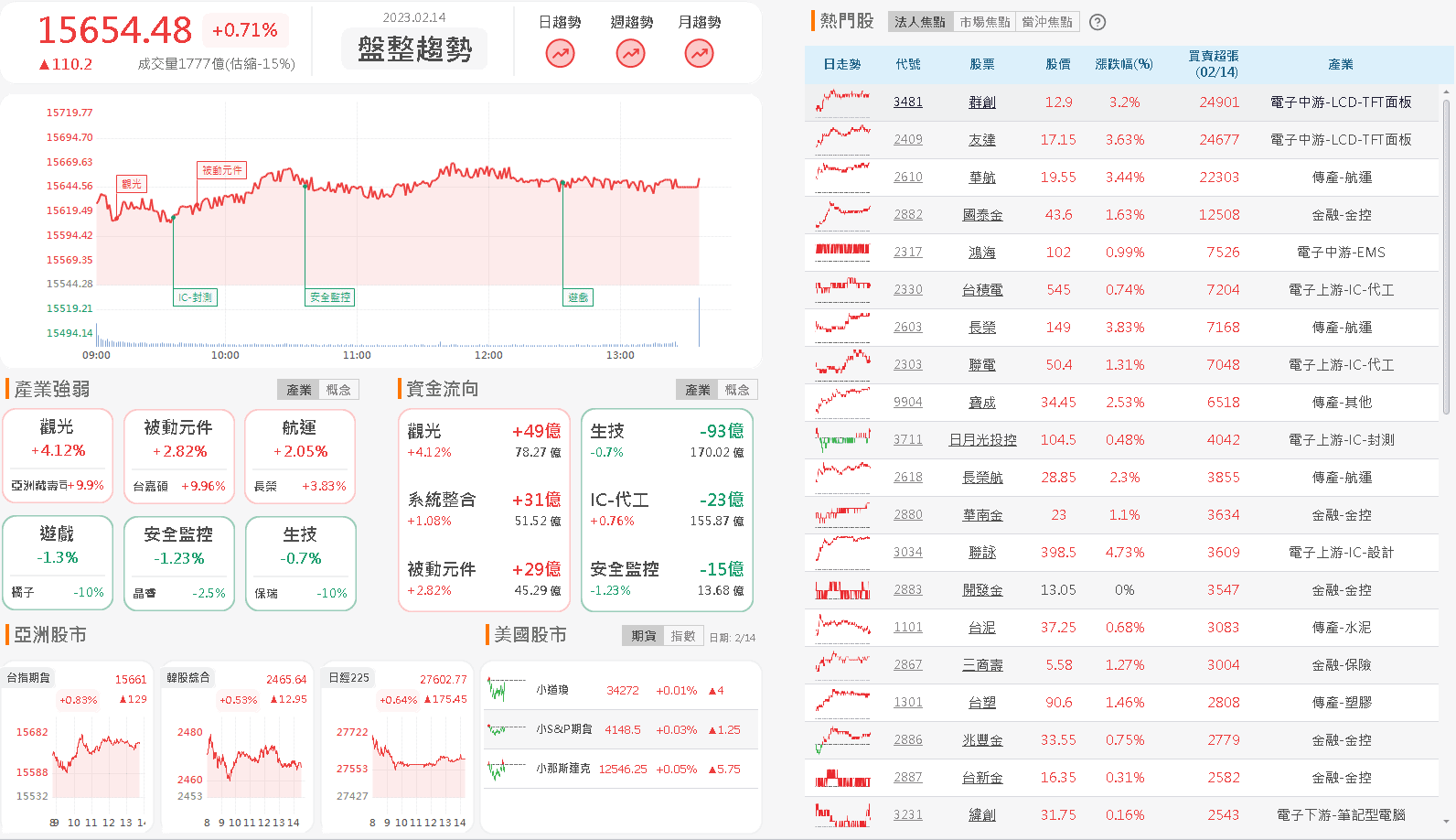Click IC-代工 row in 資金流向 outflow list
The width and height of the screenshot is (1456, 840).
[667, 510]
